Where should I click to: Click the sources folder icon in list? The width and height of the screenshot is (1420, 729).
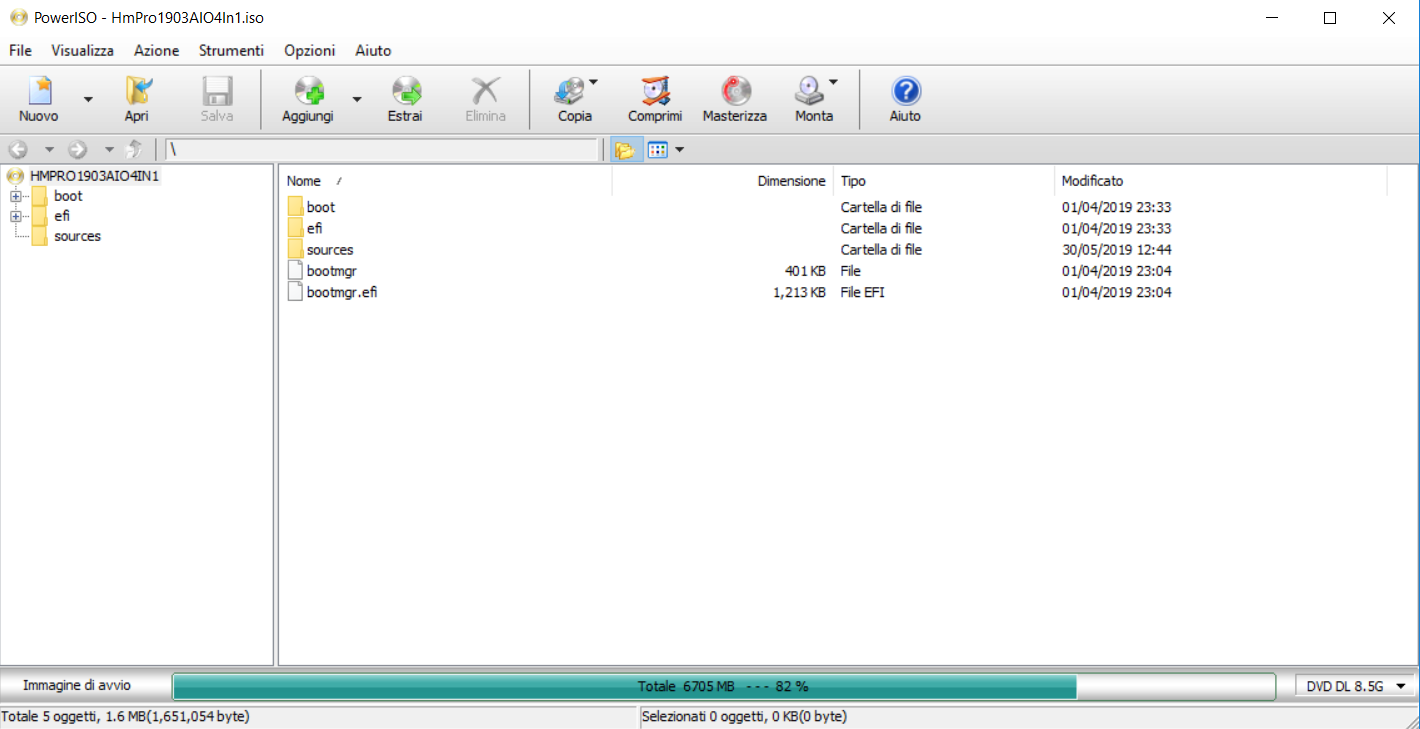(x=295, y=250)
